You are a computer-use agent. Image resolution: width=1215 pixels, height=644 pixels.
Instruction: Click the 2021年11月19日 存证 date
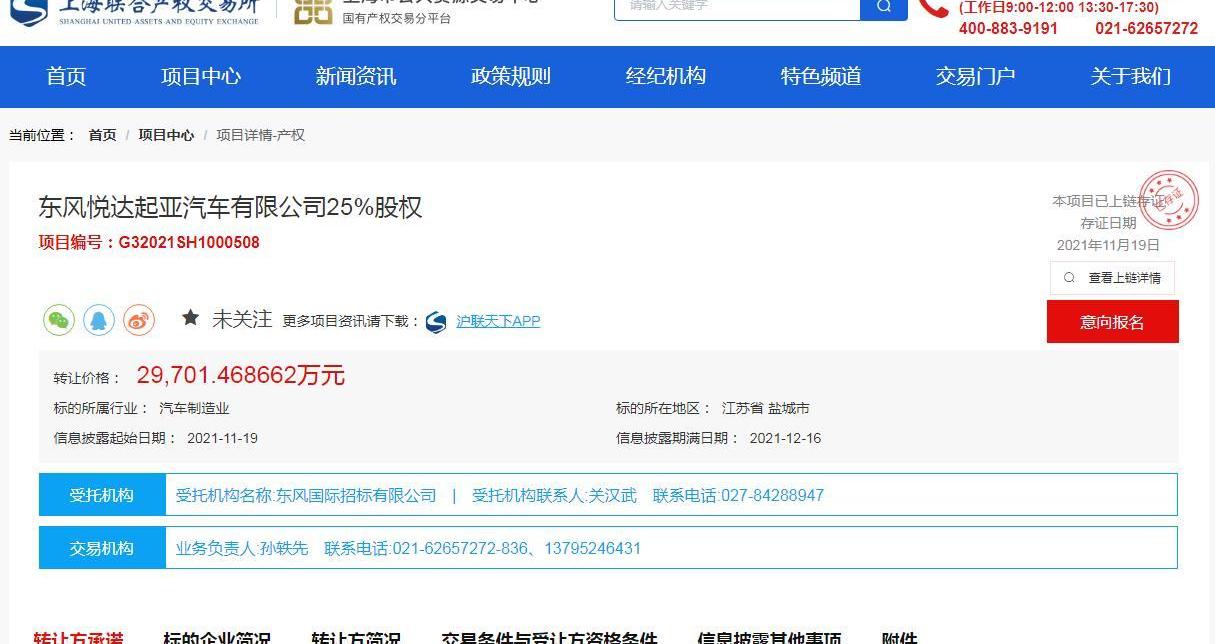tap(1108, 245)
